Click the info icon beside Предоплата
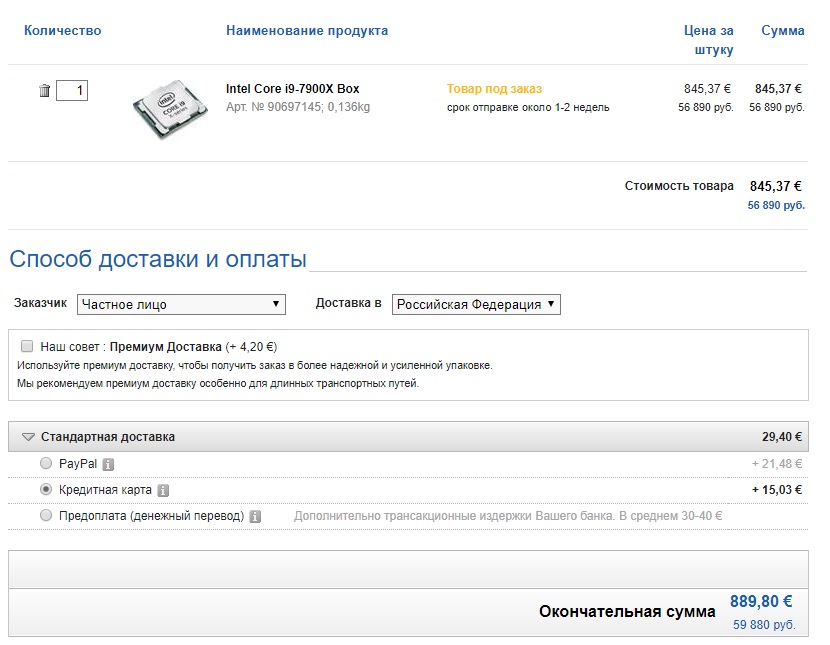The image size is (830, 645). [255, 516]
